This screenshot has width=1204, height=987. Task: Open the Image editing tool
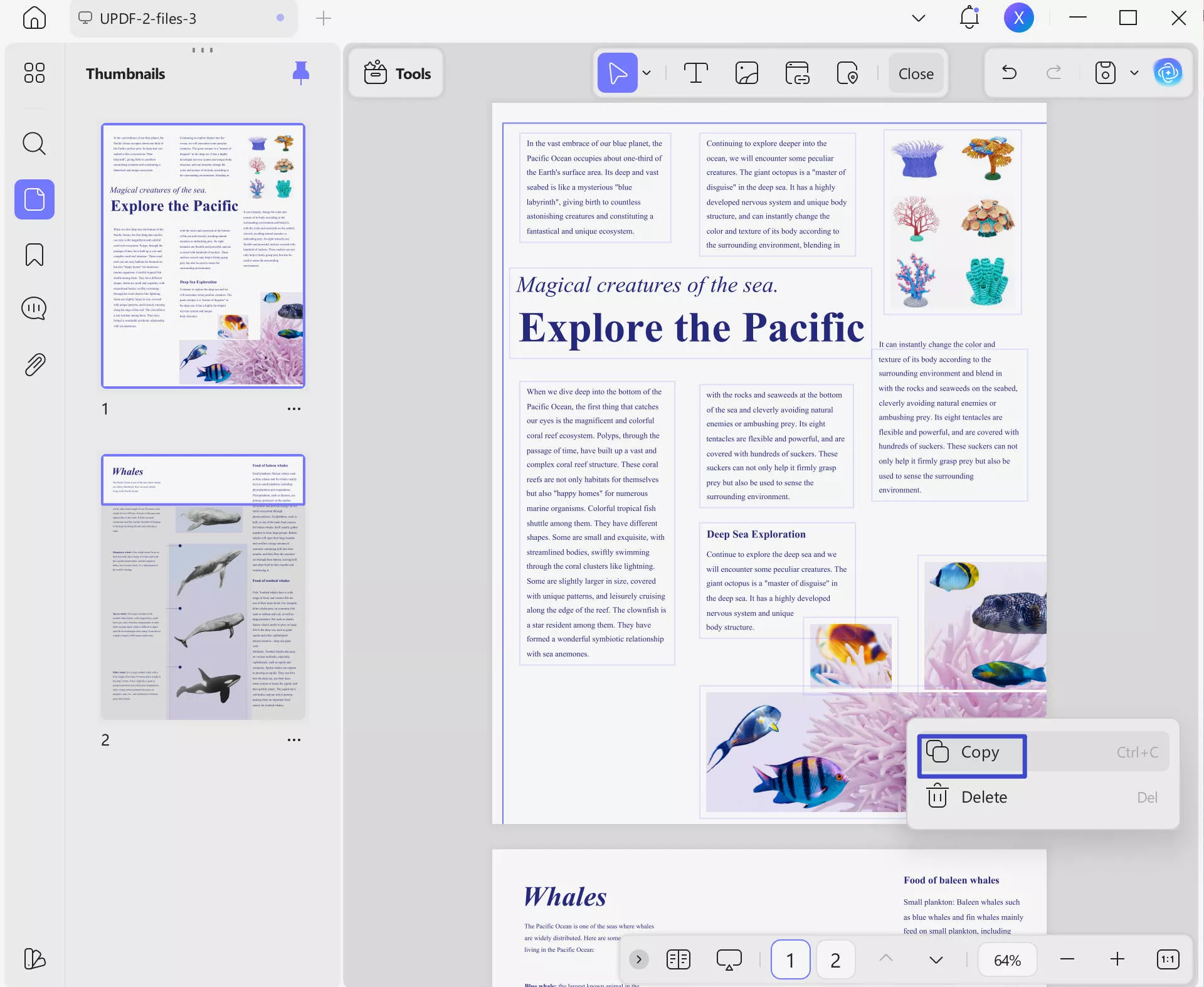pyautogui.click(x=746, y=73)
